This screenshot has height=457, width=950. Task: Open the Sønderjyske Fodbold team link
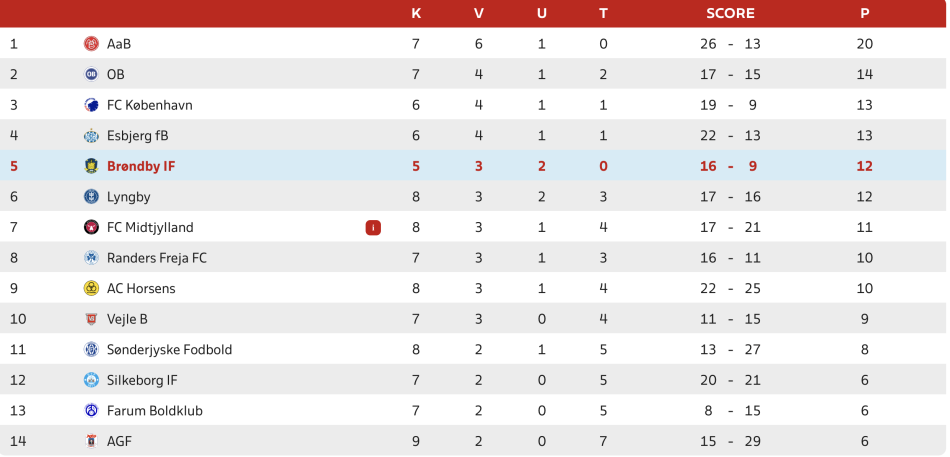[x=169, y=349]
